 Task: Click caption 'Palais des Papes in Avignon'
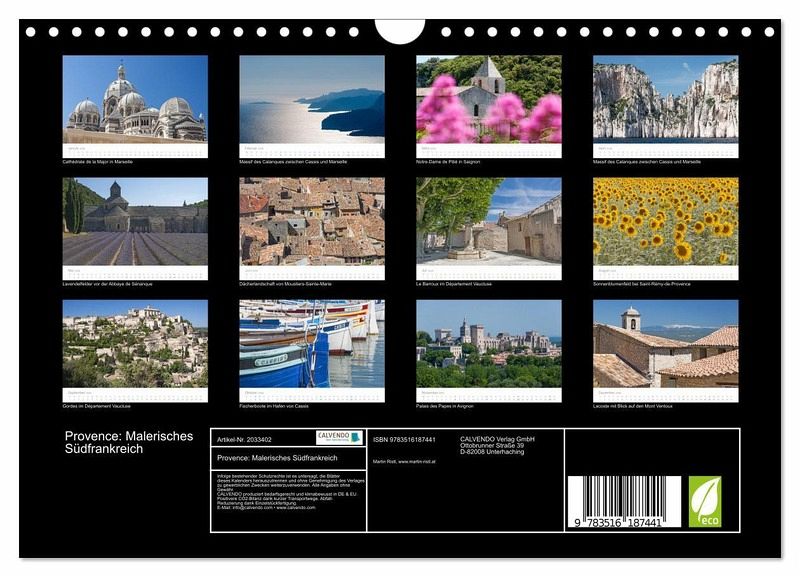(x=445, y=407)
